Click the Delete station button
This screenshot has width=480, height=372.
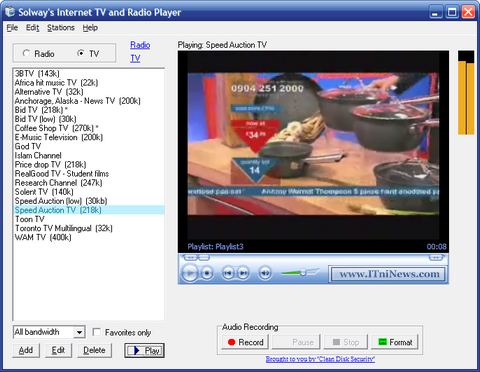click(95, 350)
